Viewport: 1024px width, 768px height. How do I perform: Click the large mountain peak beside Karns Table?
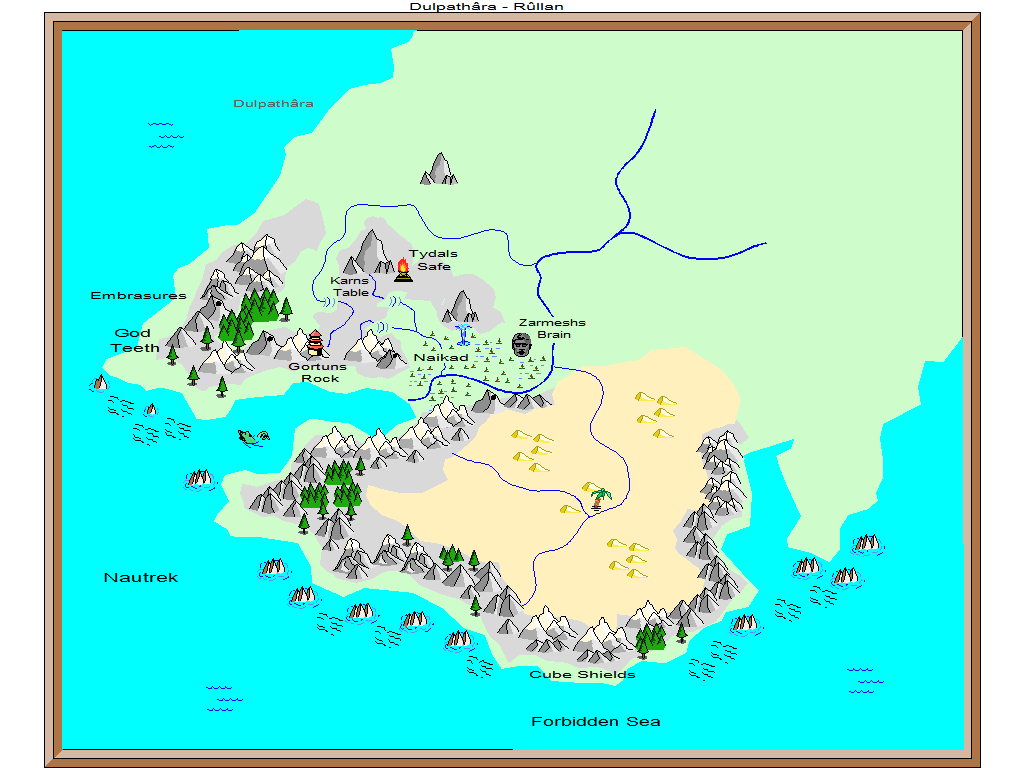pos(370,252)
